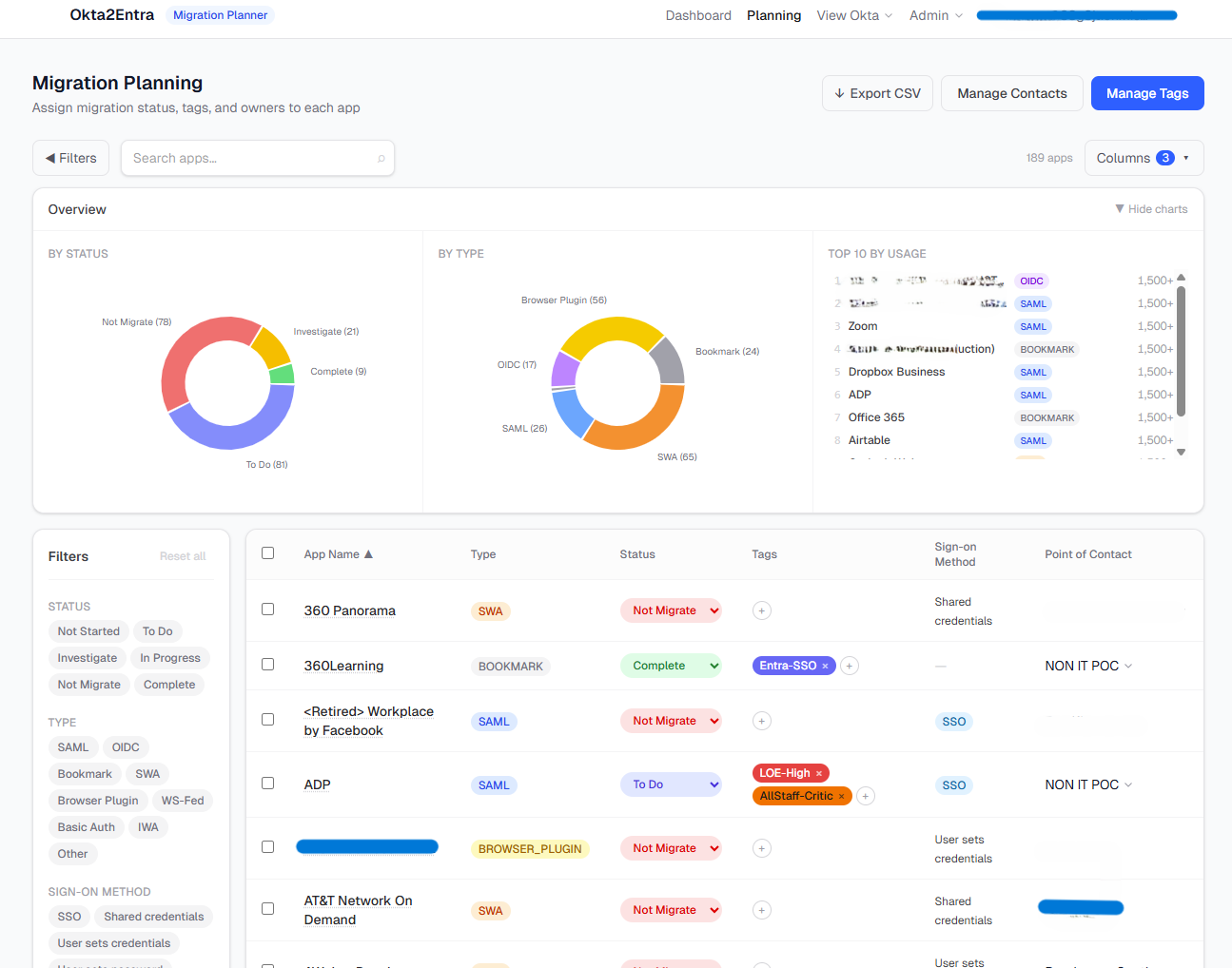The width and height of the screenshot is (1232, 968).
Task: Click Export CSV button
Action: tap(877, 93)
